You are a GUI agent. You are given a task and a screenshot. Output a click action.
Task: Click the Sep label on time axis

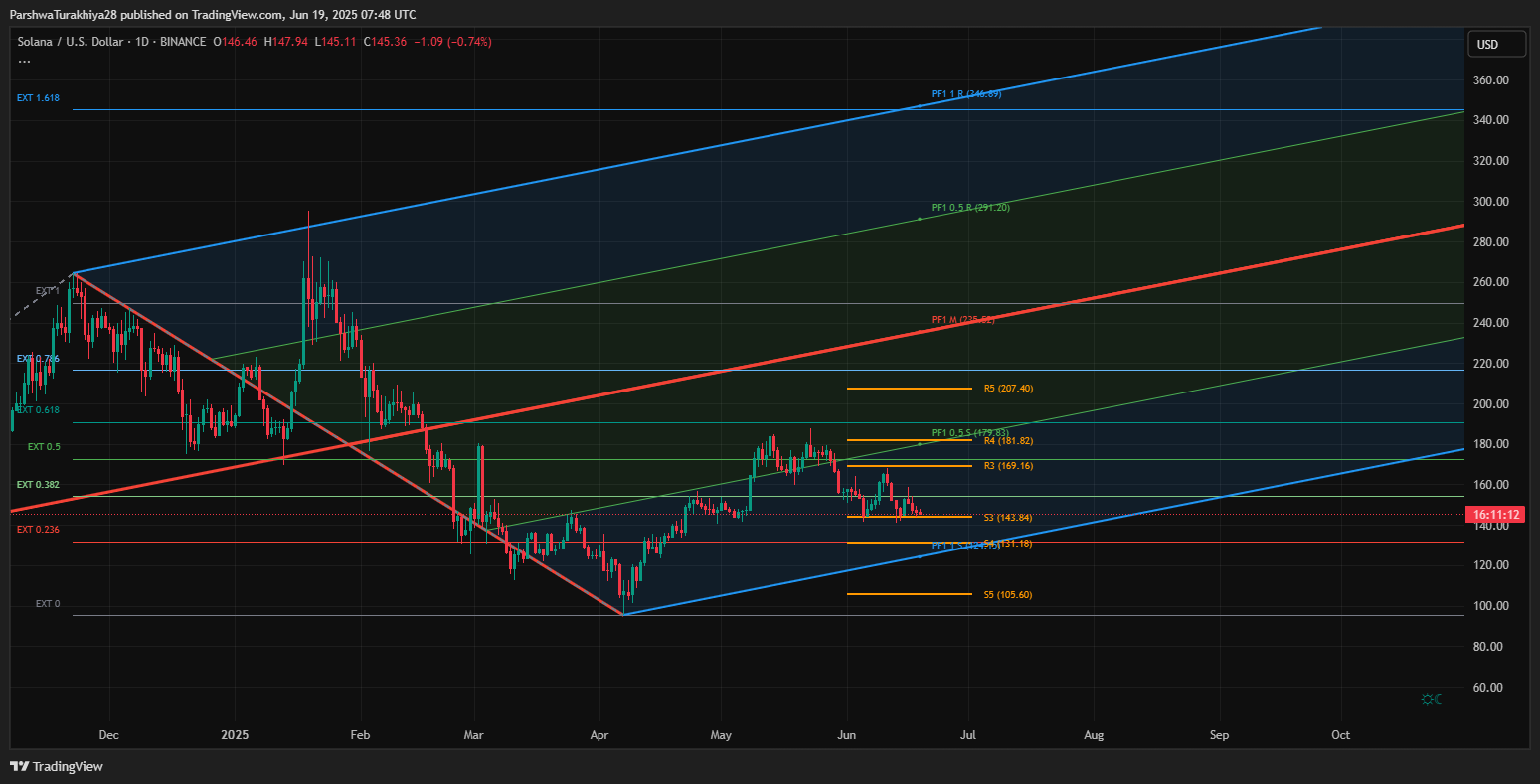(x=1219, y=736)
